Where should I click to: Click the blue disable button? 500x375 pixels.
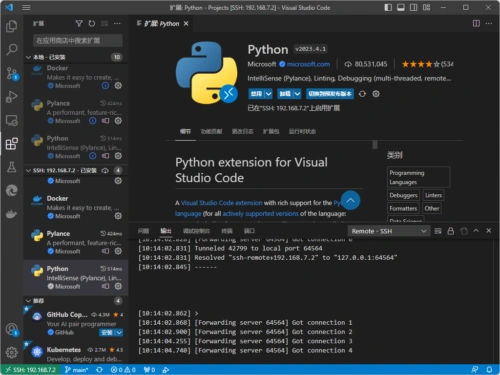coord(256,94)
